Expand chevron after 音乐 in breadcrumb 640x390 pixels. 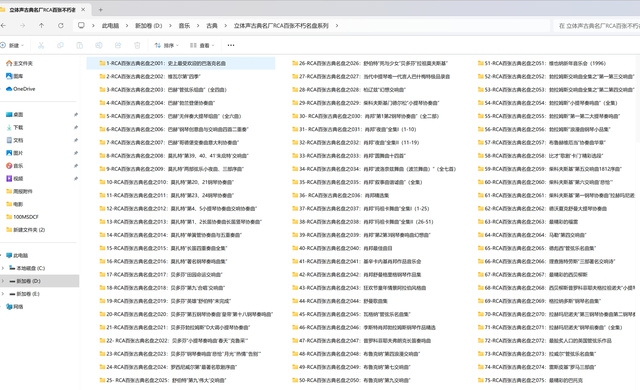[x=198, y=26]
